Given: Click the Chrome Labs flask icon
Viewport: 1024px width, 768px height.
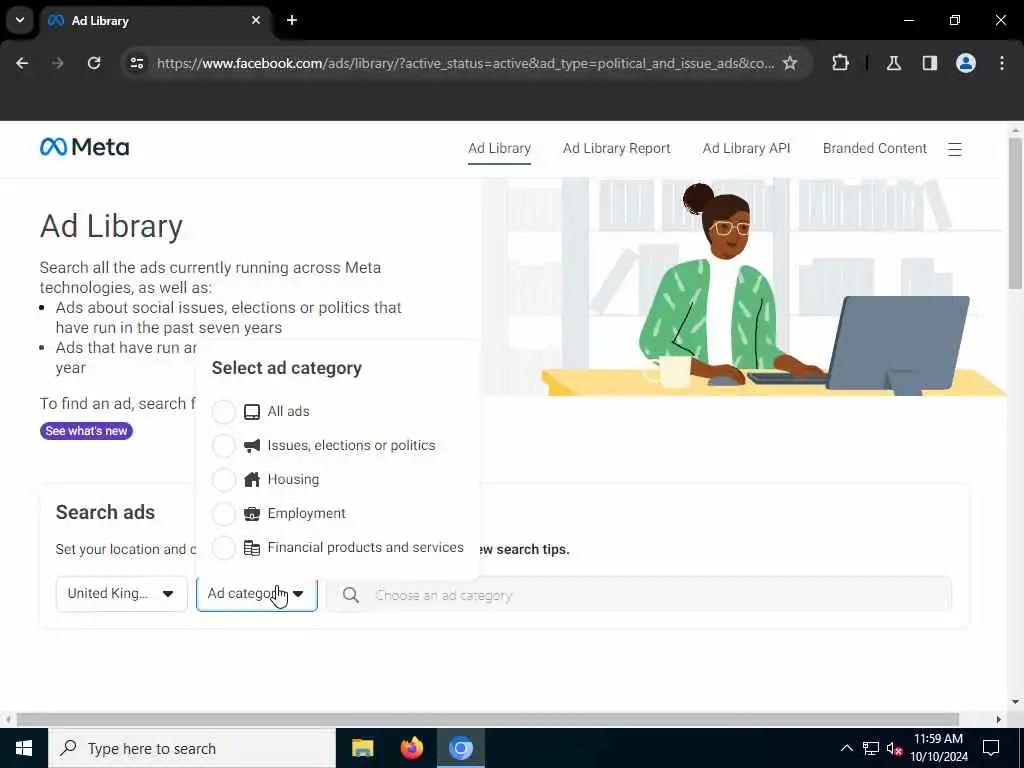Looking at the screenshot, I should coord(893,63).
